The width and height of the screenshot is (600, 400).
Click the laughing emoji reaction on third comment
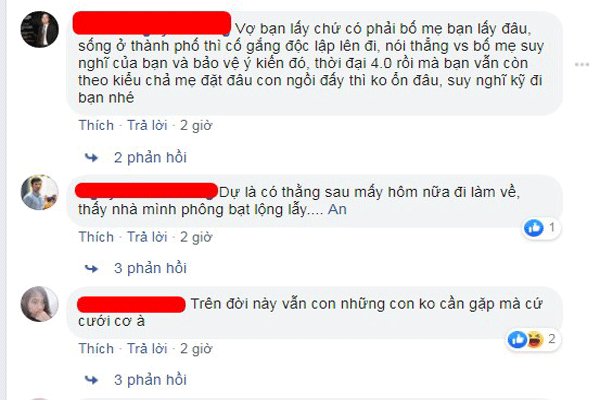point(535,339)
